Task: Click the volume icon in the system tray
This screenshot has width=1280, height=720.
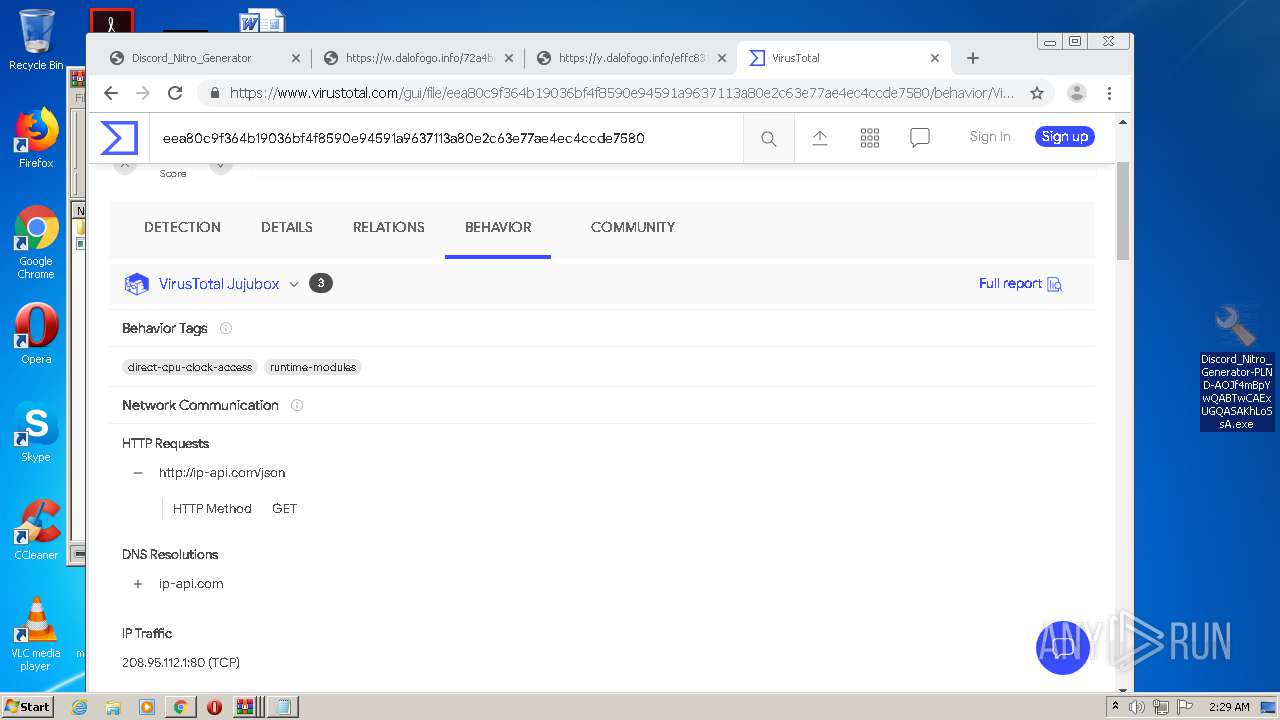Action: [x=1137, y=707]
